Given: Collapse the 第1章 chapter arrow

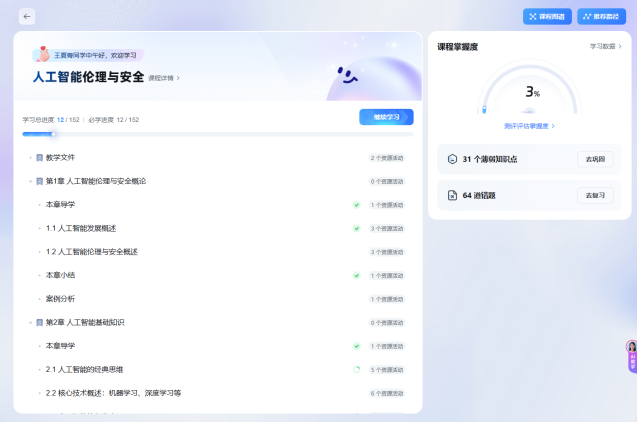Looking at the screenshot, I should pyautogui.click(x=30, y=181).
